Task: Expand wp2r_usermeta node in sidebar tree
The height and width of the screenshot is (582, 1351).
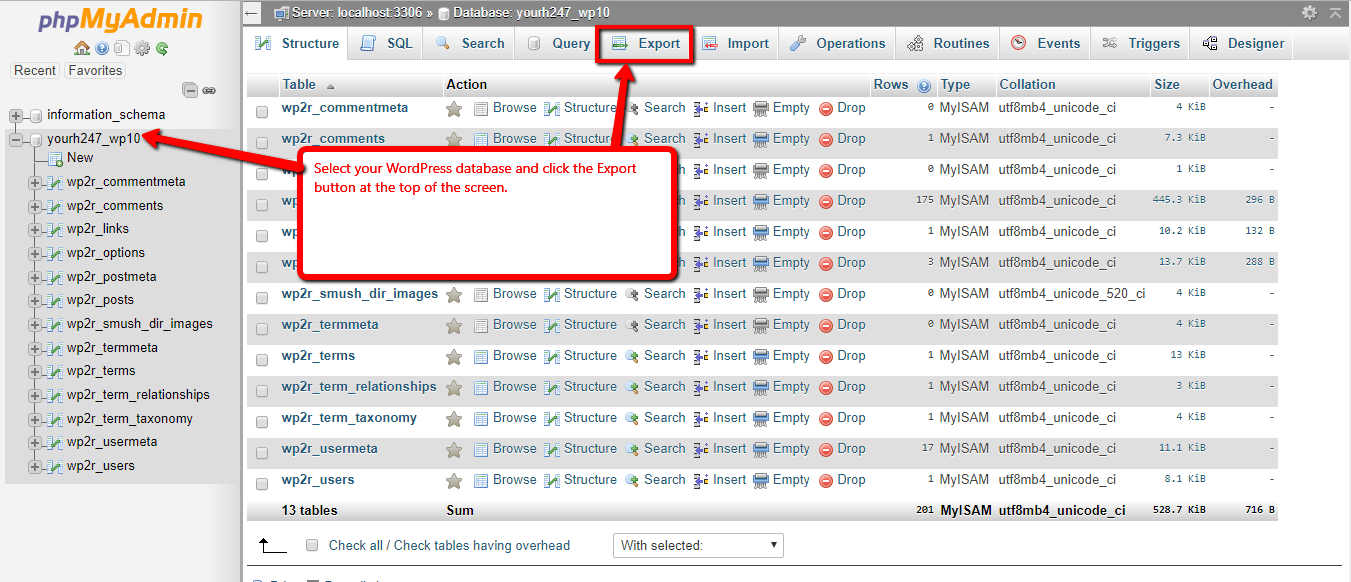Action: pos(35,442)
